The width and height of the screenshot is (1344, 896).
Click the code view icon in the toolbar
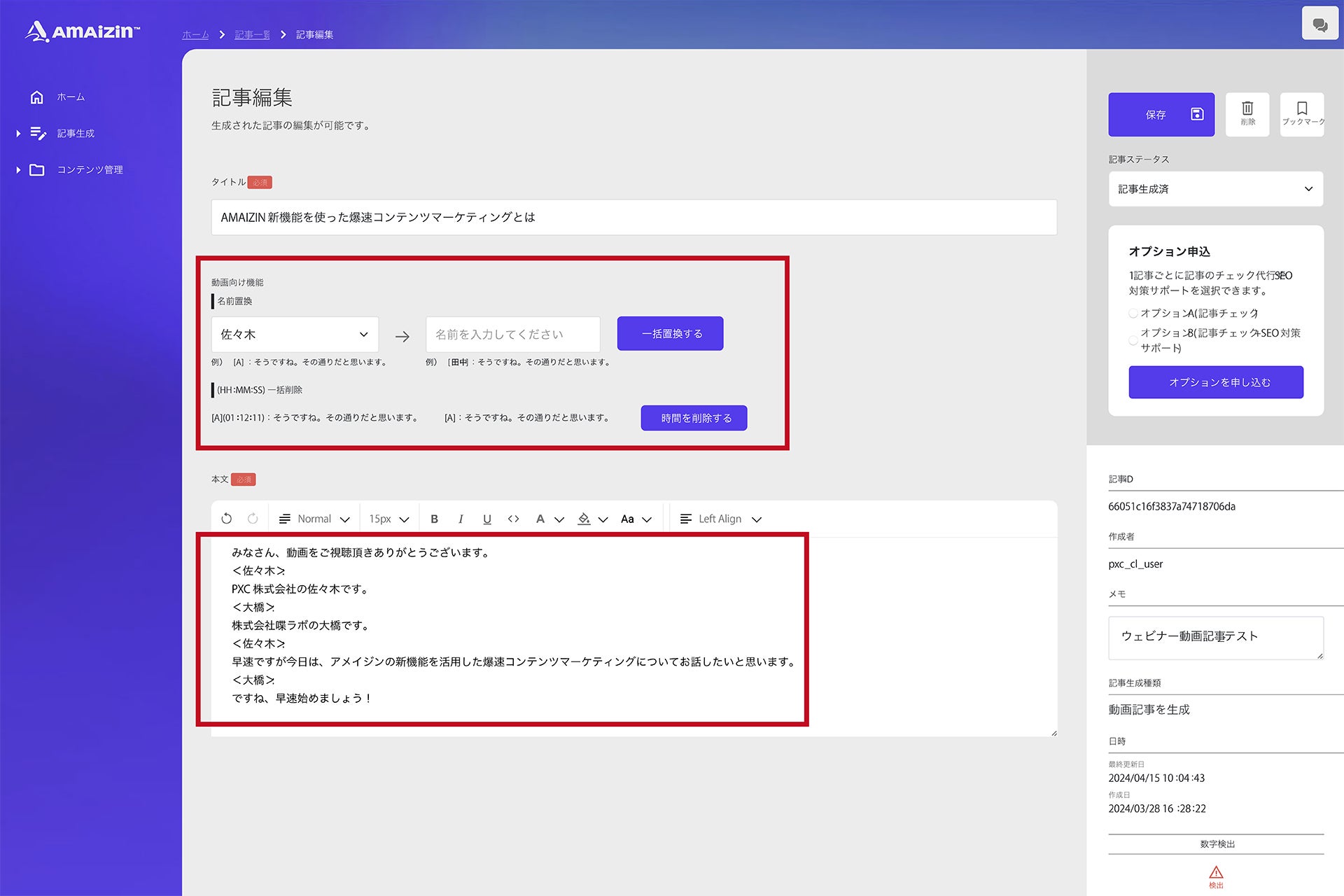513,519
